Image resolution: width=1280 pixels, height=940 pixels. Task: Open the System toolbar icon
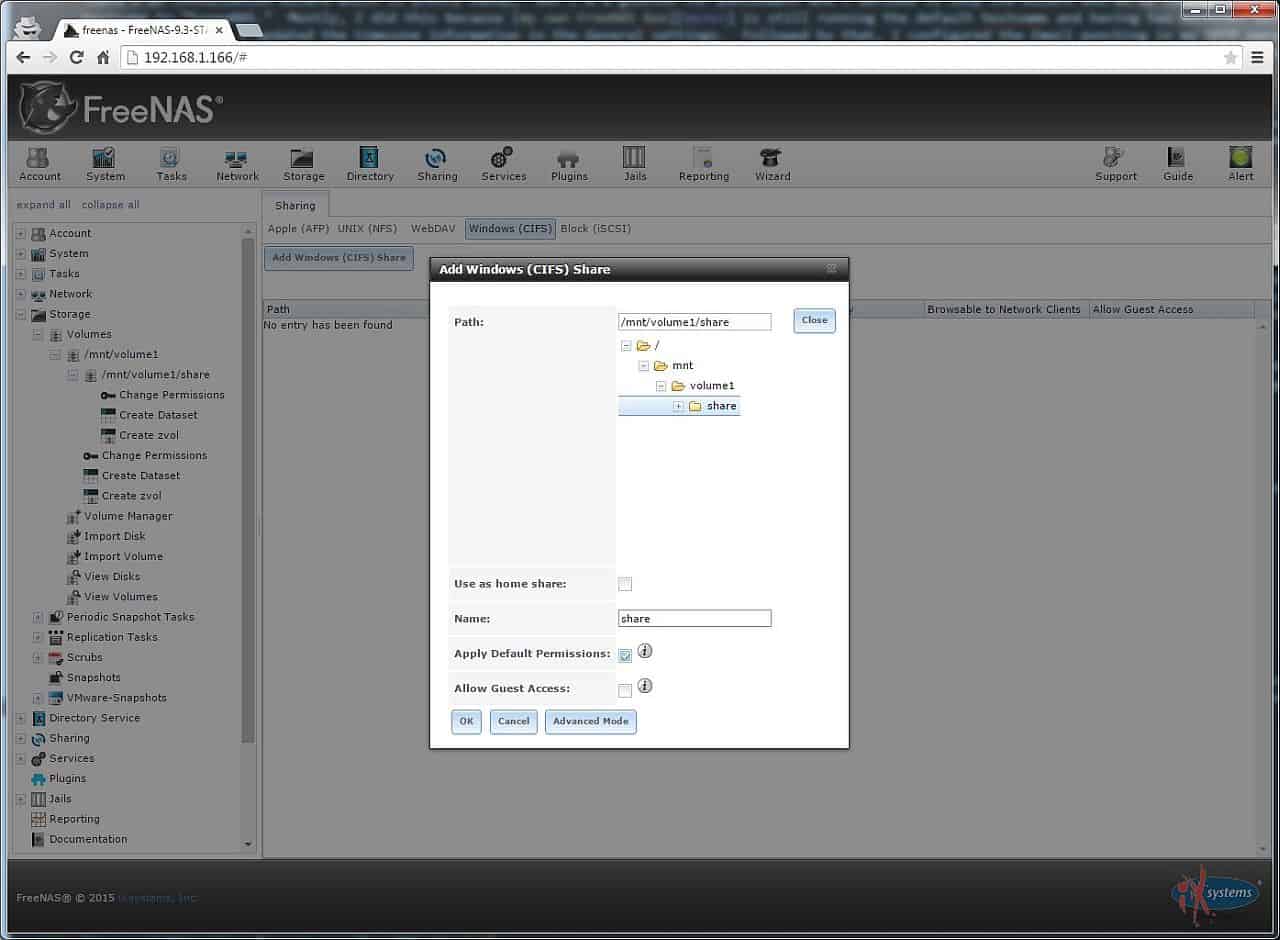(105, 164)
